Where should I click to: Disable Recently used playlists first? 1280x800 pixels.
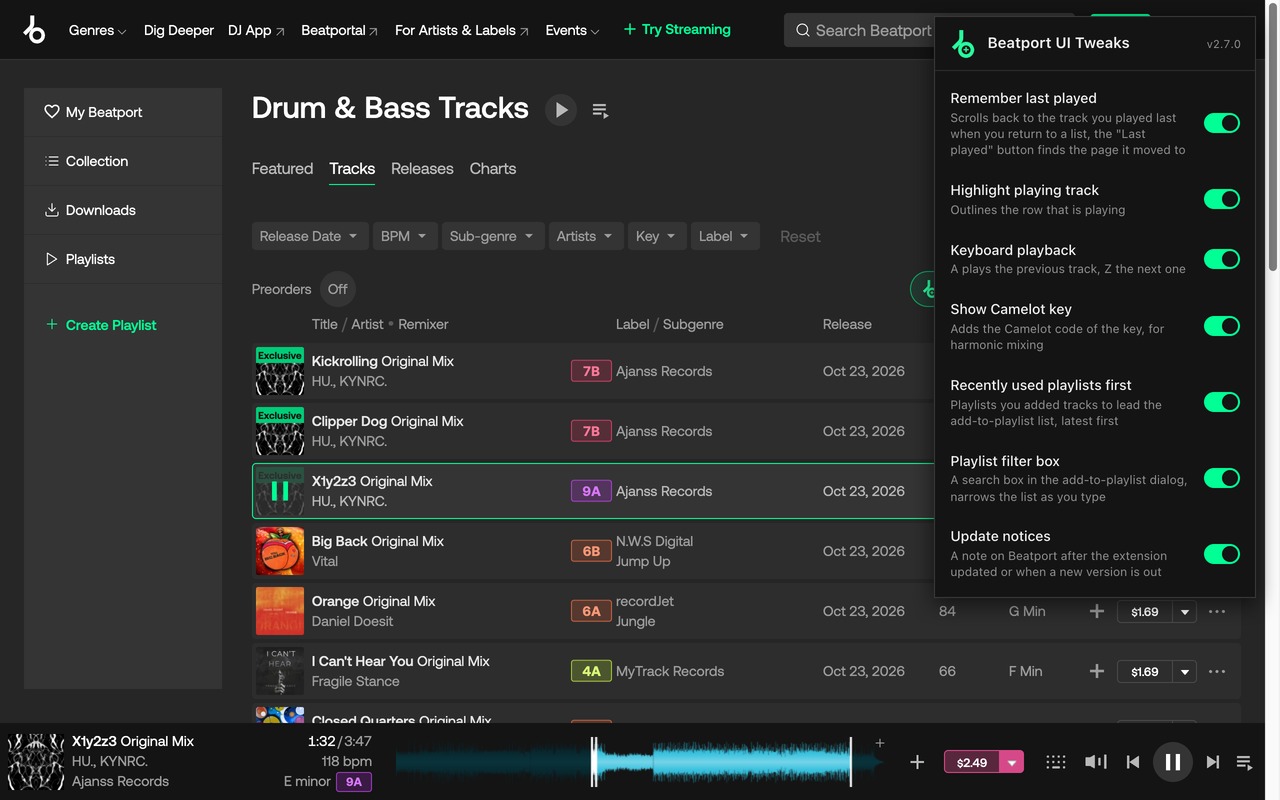tap(1222, 402)
